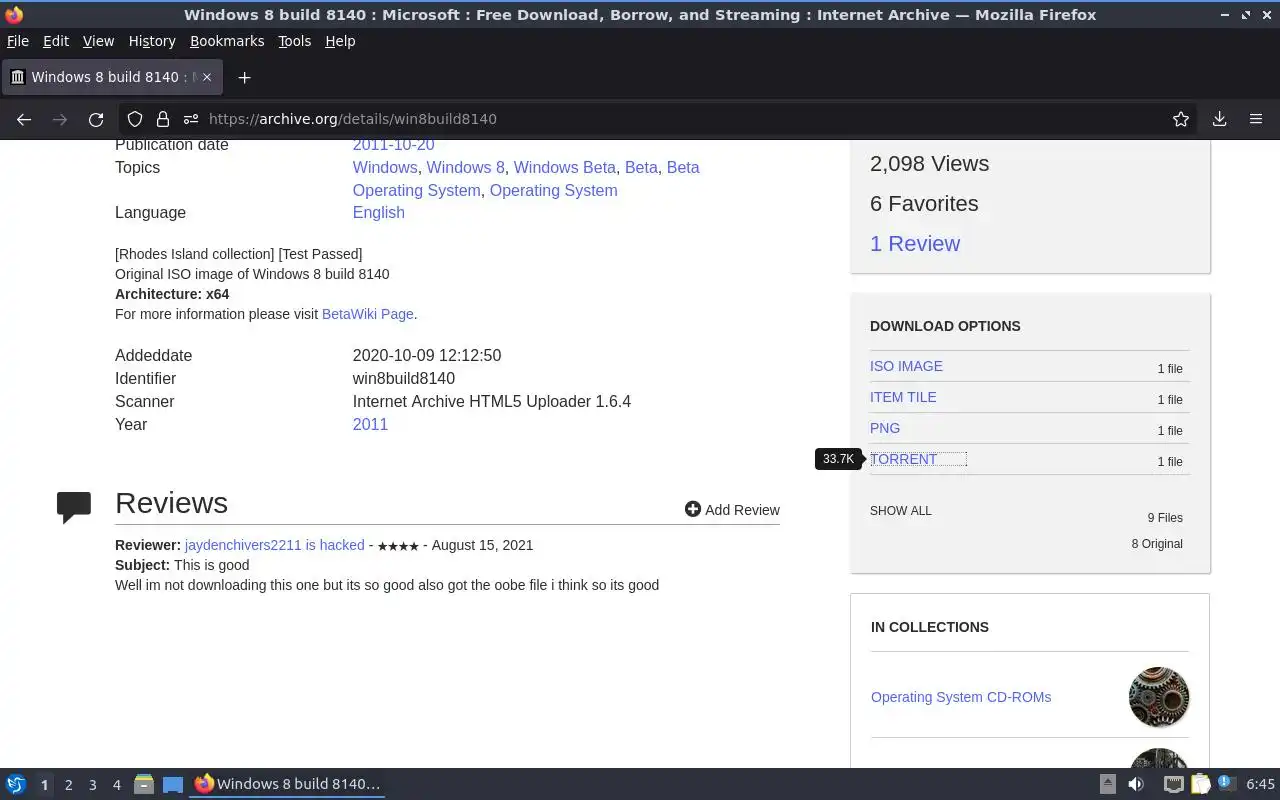Open the Lubuntu start menu icon
Image resolution: width=1280 pixels, height=800 pixels.
click(16, 785)
